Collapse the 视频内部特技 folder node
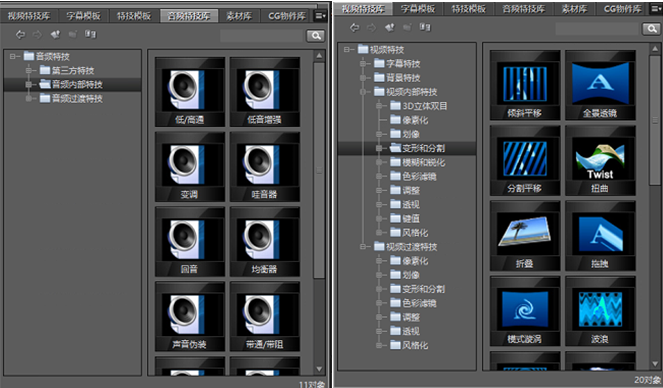The width and height of the screenshot is (663, 388). tap(363, 92)
